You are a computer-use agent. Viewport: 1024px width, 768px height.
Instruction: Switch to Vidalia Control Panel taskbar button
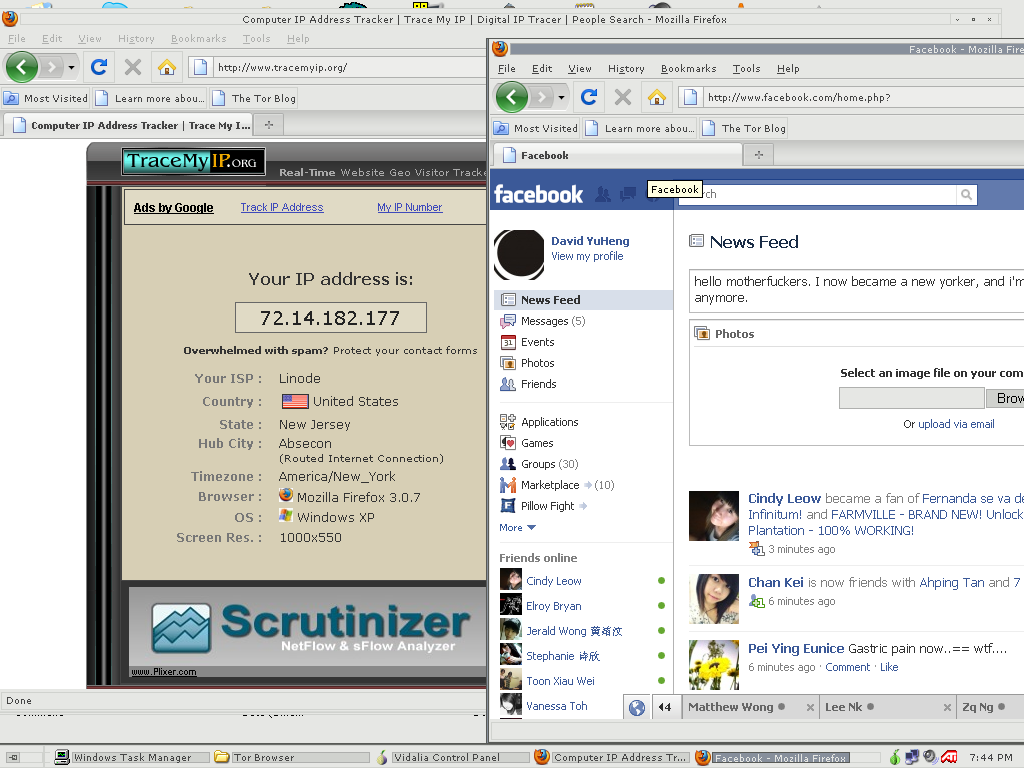451,758
